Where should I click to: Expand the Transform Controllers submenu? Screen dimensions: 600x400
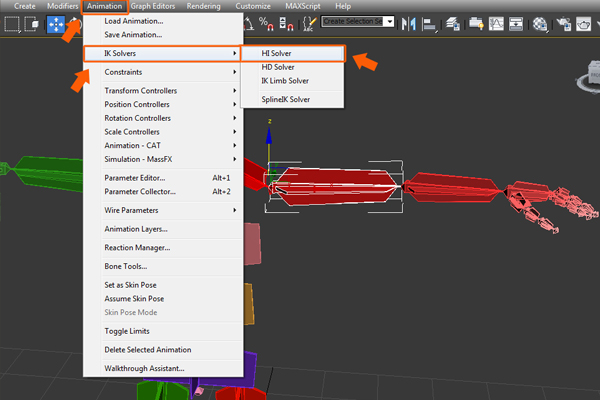click(163, 91)
